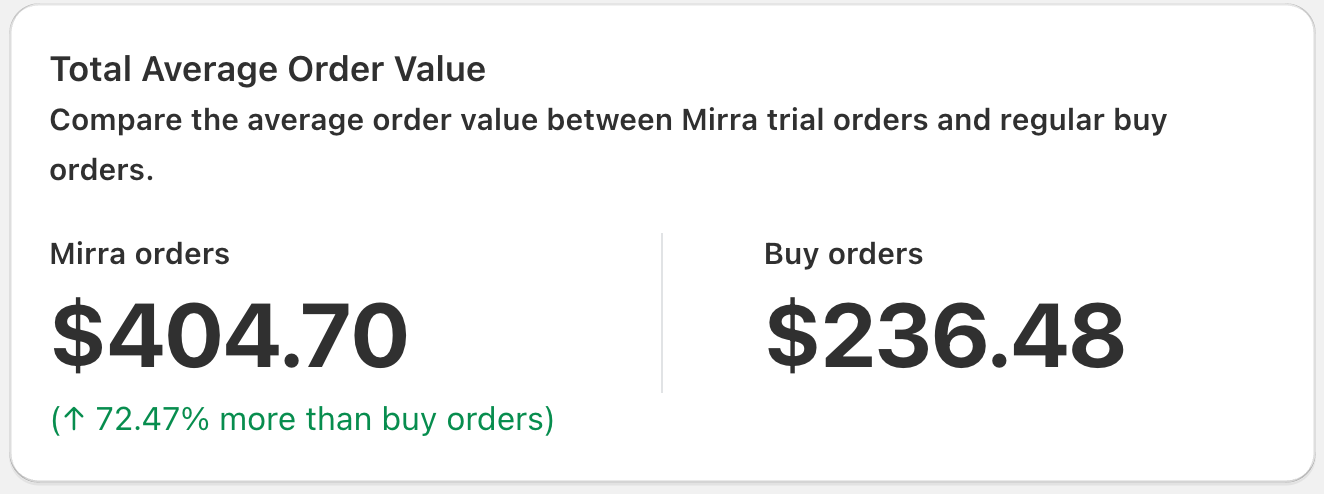This screenshot has height=494, width=1324.
Task: Select the "Mirra orders" label
Action: coord(139,254)
